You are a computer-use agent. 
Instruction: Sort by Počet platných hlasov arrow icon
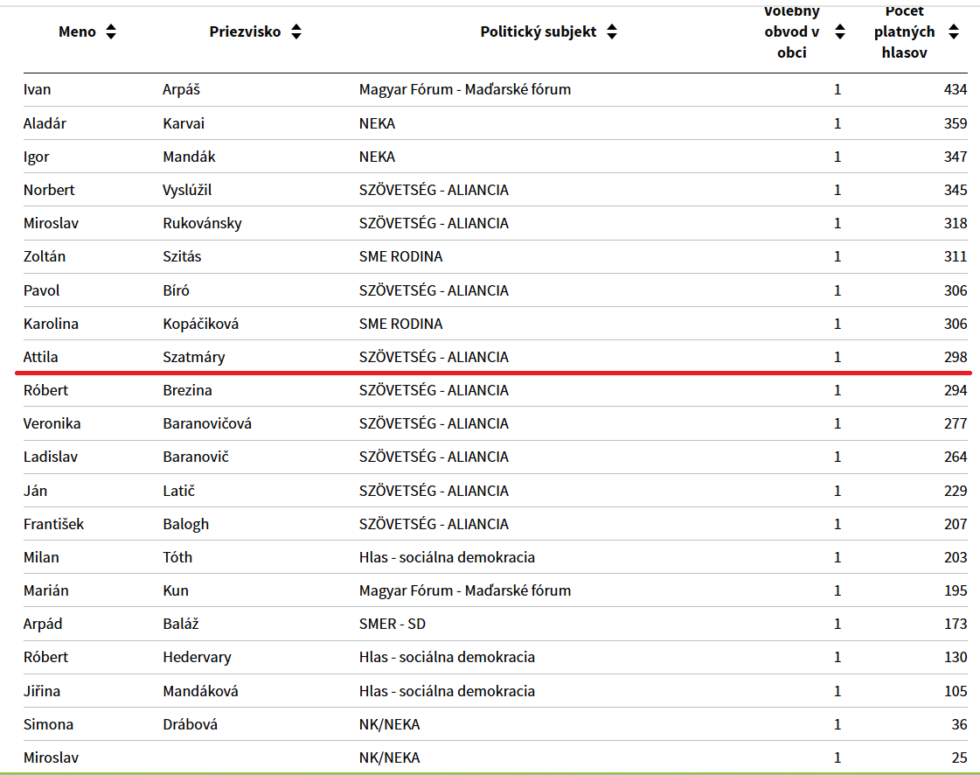pos(953,32)
